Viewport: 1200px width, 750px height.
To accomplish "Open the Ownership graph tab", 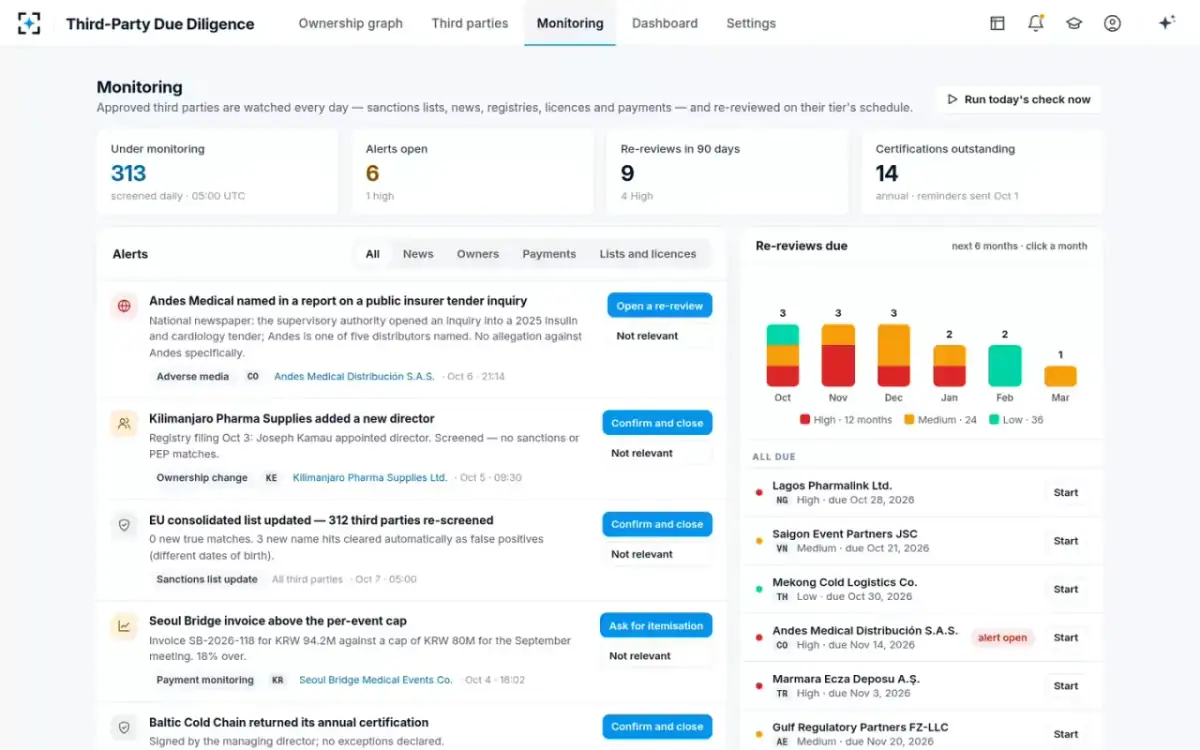I will [x=350, y=23].
